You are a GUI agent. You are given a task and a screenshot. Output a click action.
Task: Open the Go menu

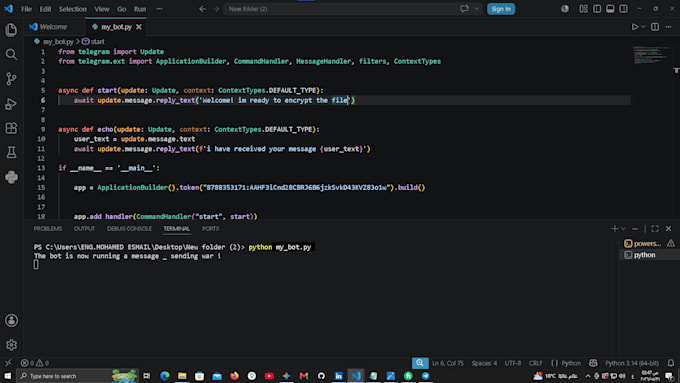(121, 9)
